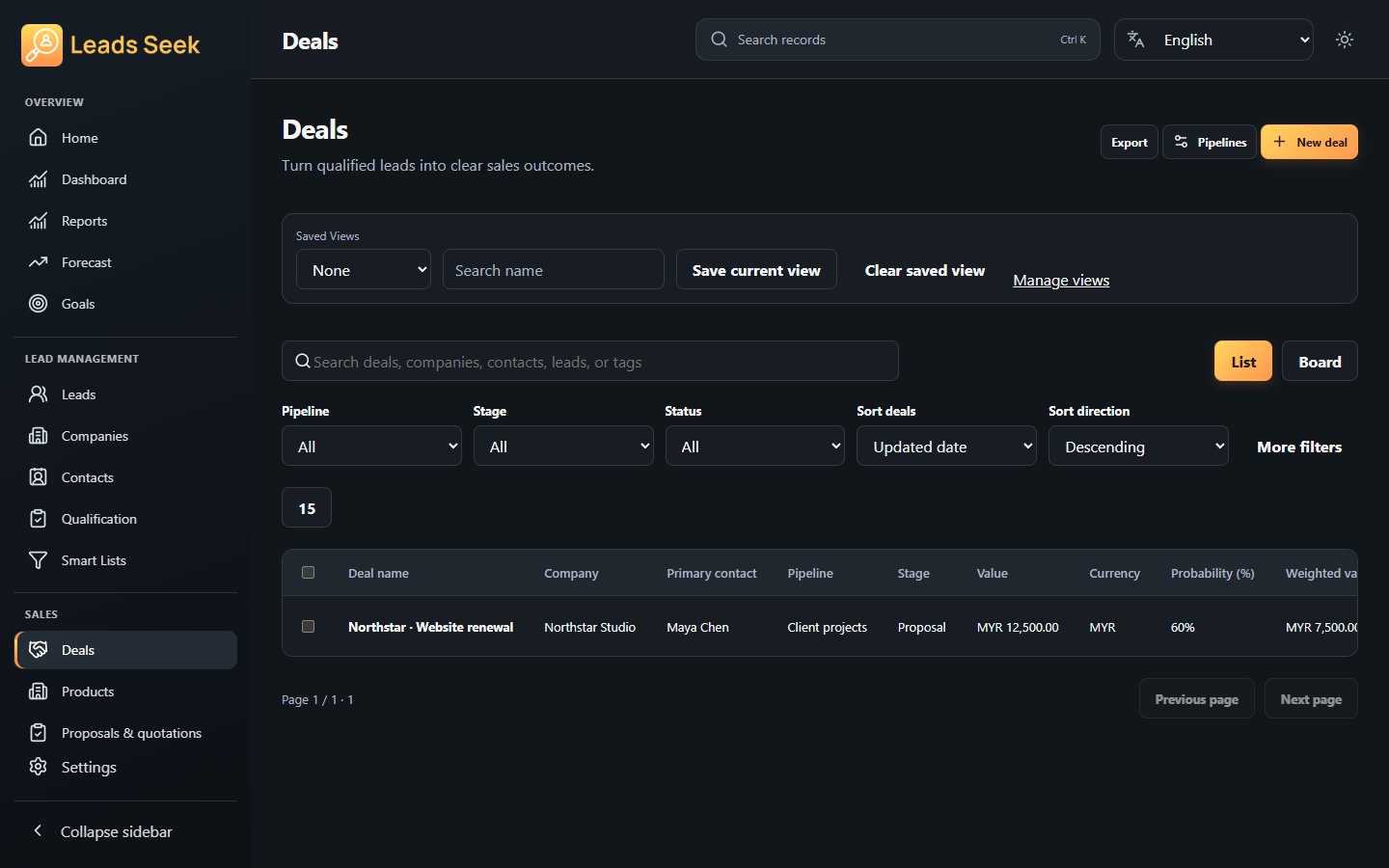Open the Goals target icon

point(39,304)
